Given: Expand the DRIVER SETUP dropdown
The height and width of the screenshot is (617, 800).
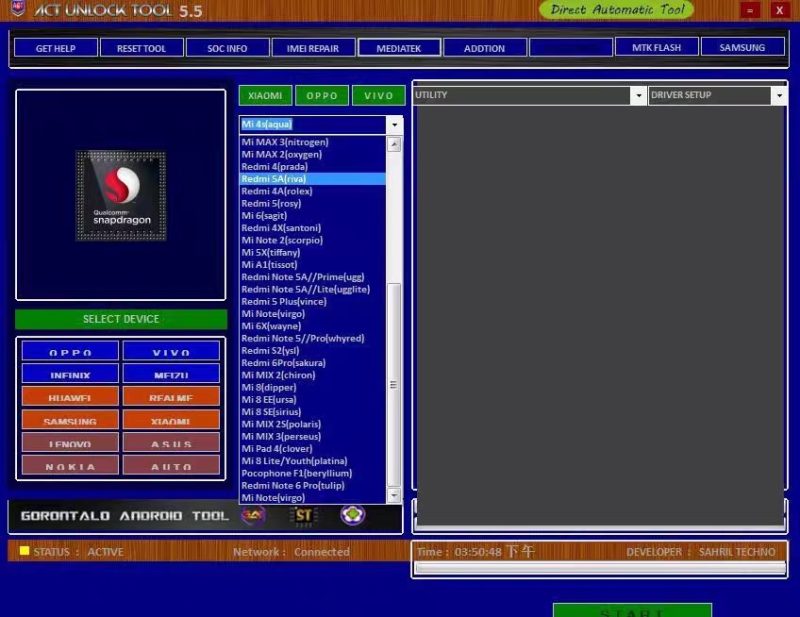Looking at the screenshot, I should (779, 95).
